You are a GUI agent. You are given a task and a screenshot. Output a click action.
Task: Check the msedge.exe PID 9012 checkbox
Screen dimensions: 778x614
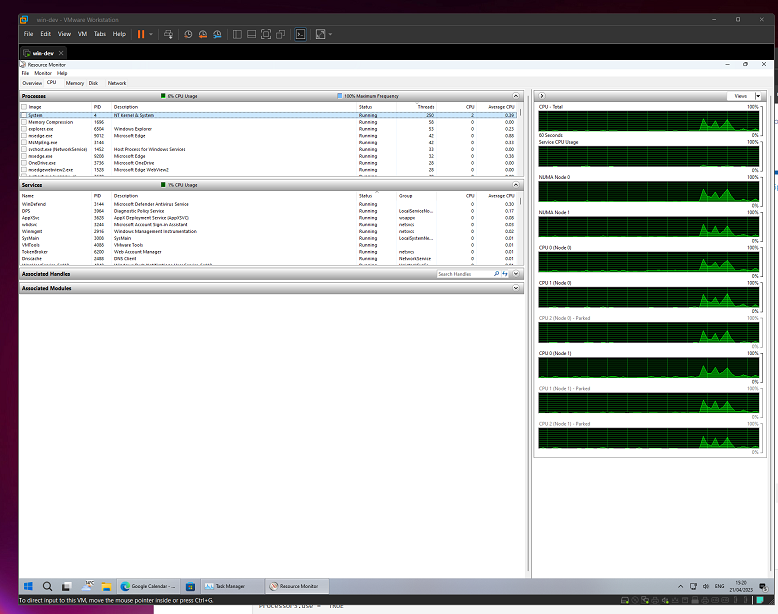[24, 136]
